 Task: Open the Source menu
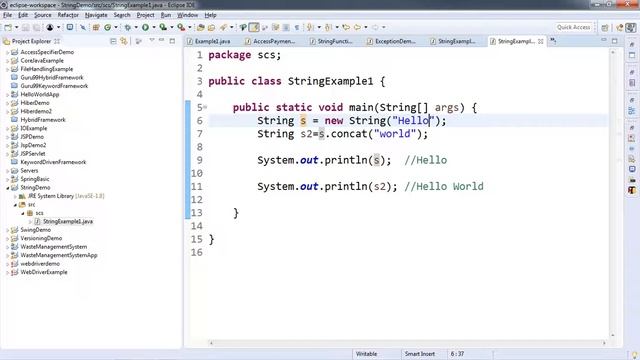(42, 15)
